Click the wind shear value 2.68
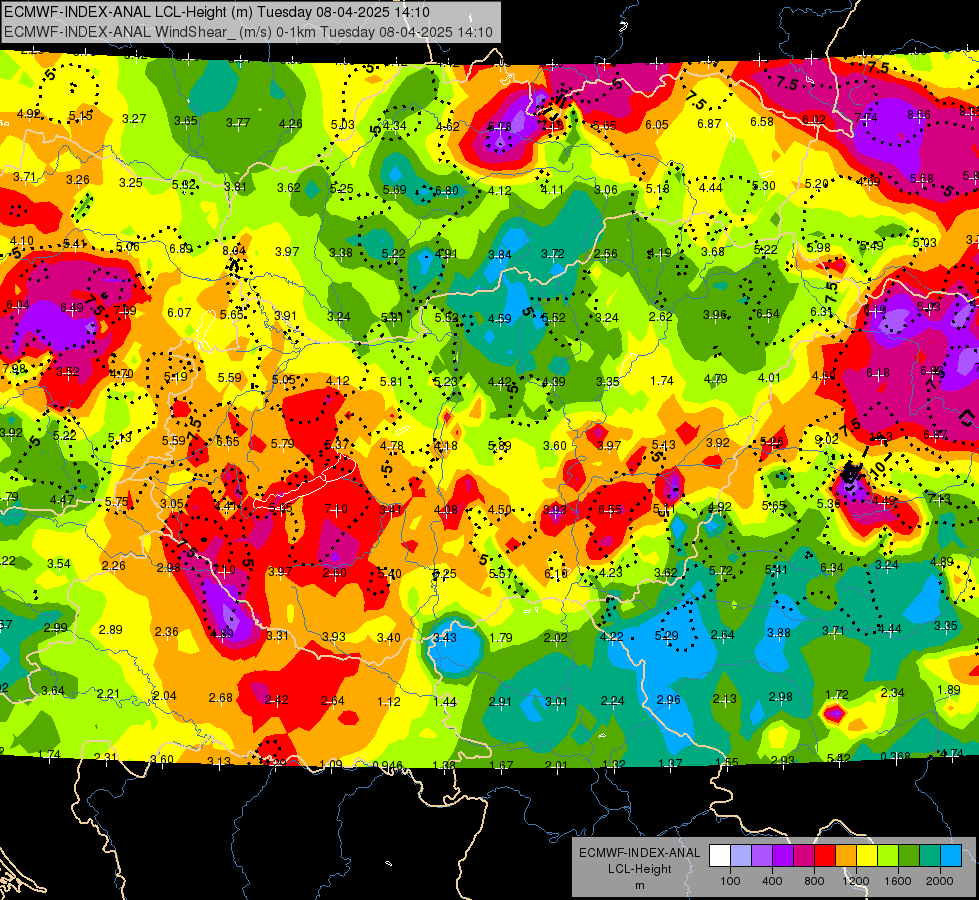 pos(220,698)
